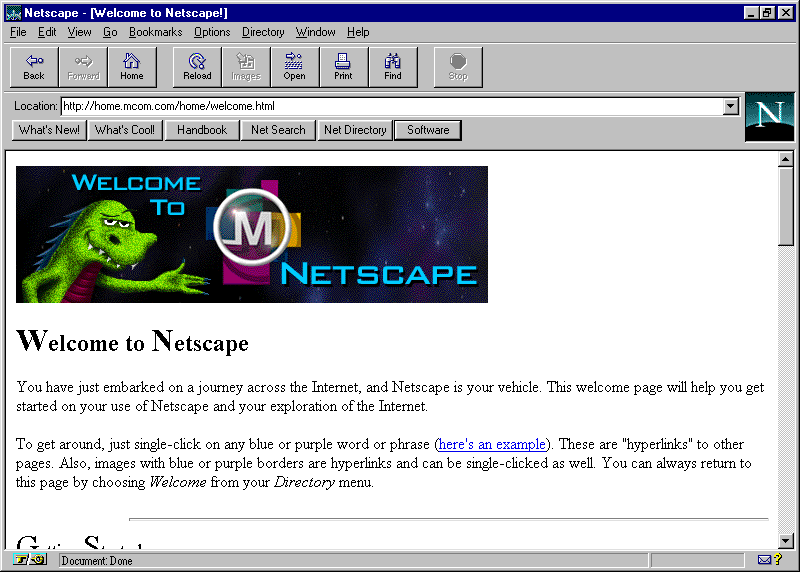This screenshot has height=572, width=800.
Task: Open the Go menu
Action: point(110,32)
